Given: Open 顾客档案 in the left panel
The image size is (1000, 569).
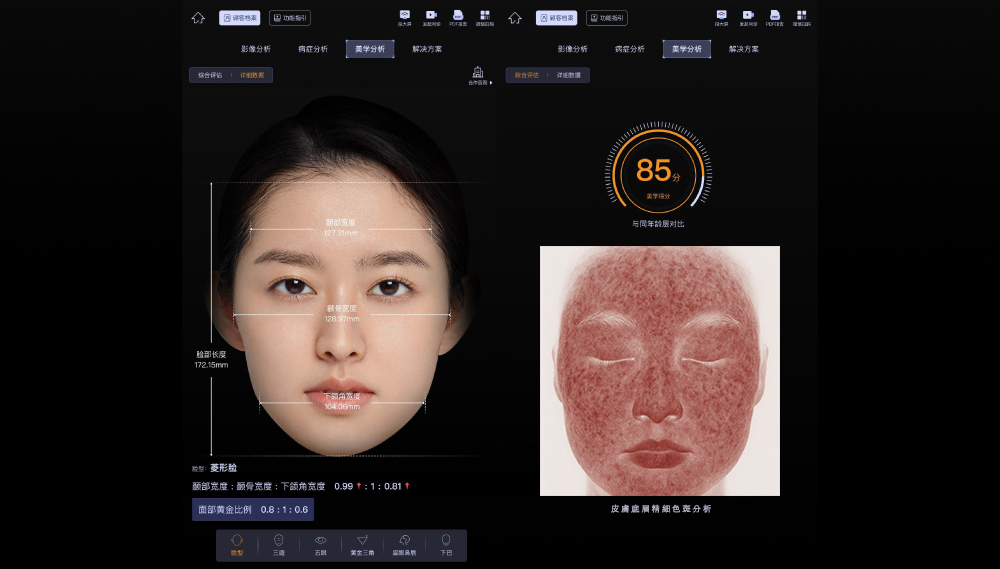Looking at the screenshot, I should [239, 18].
